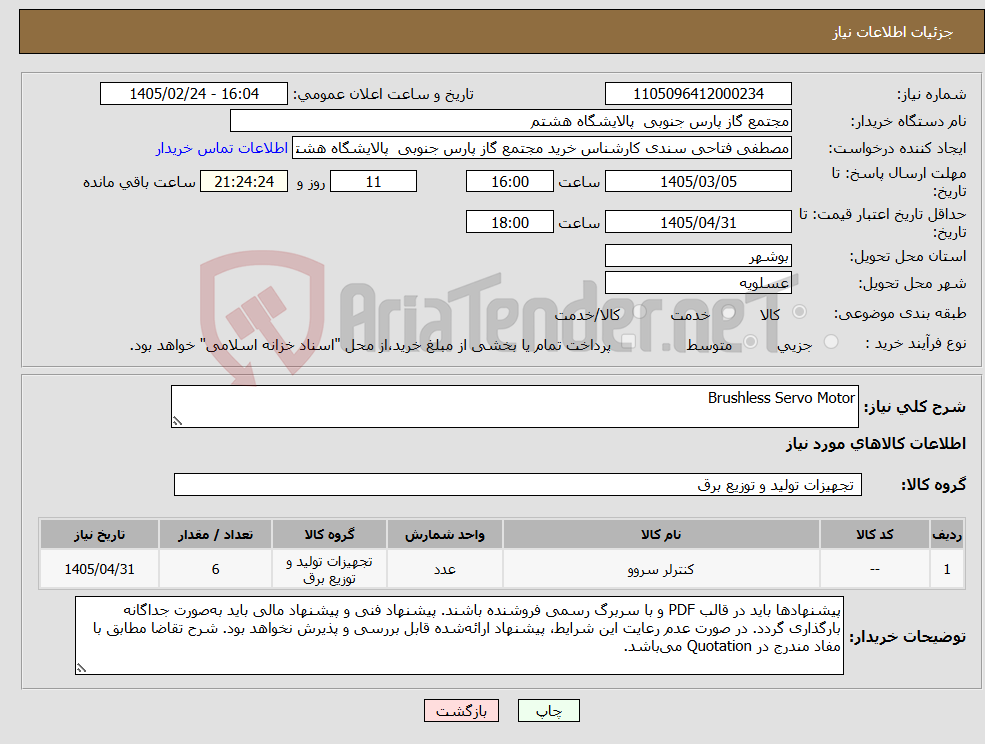Click the quantity cell 6
Screen dimensions: 985x744
point(215,569)
